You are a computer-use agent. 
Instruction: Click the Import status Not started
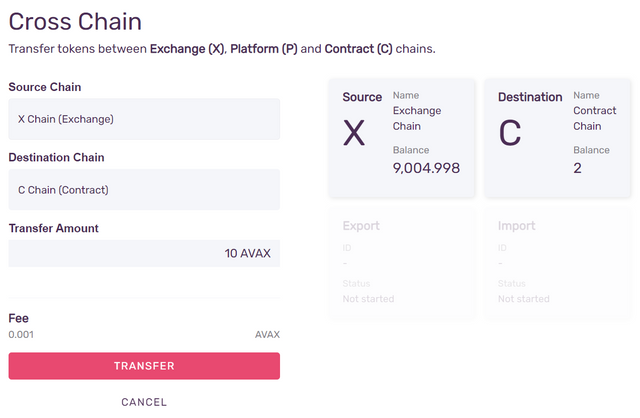(524, 299)
